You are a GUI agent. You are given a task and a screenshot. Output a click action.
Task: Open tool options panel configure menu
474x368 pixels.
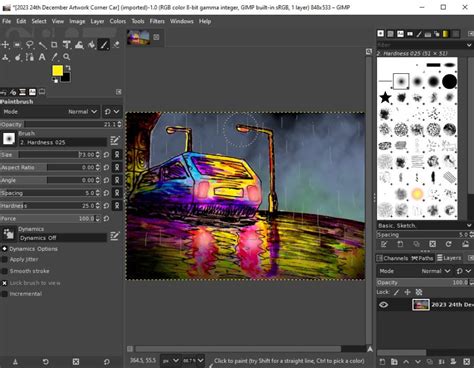[119, 92]
